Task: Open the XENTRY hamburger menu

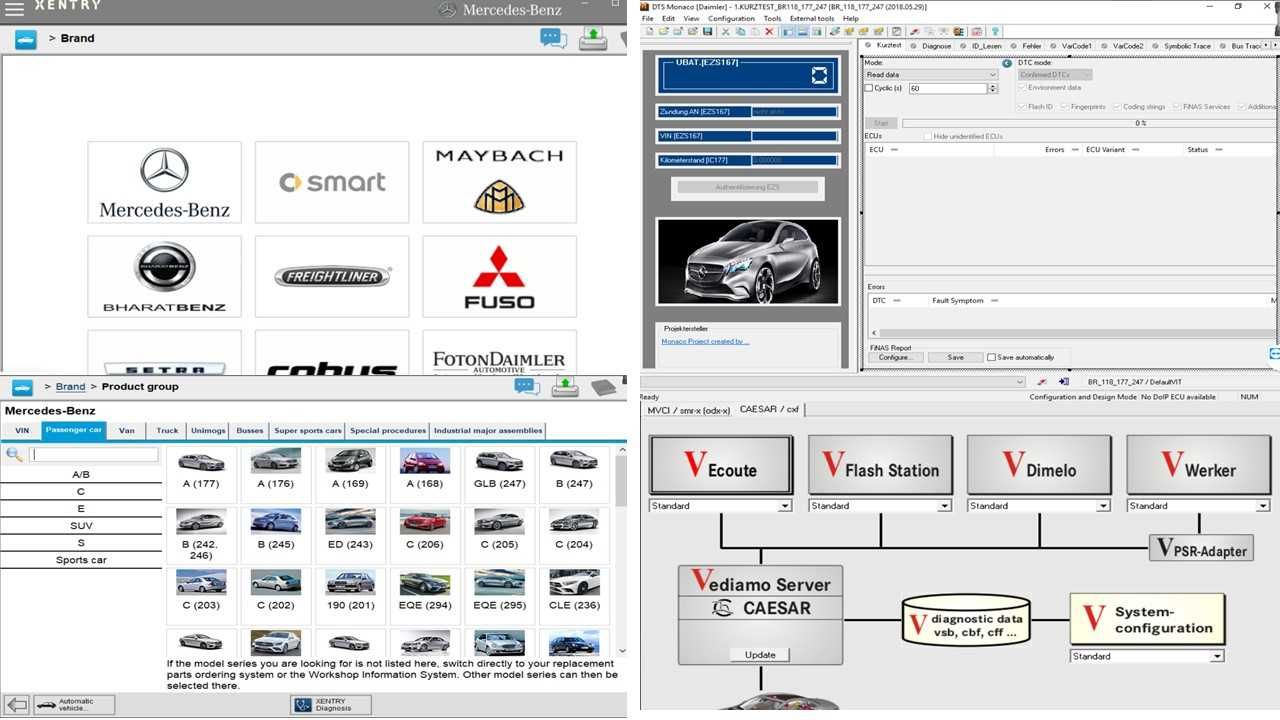Action: pyautogui.click(x=14, y=8)
